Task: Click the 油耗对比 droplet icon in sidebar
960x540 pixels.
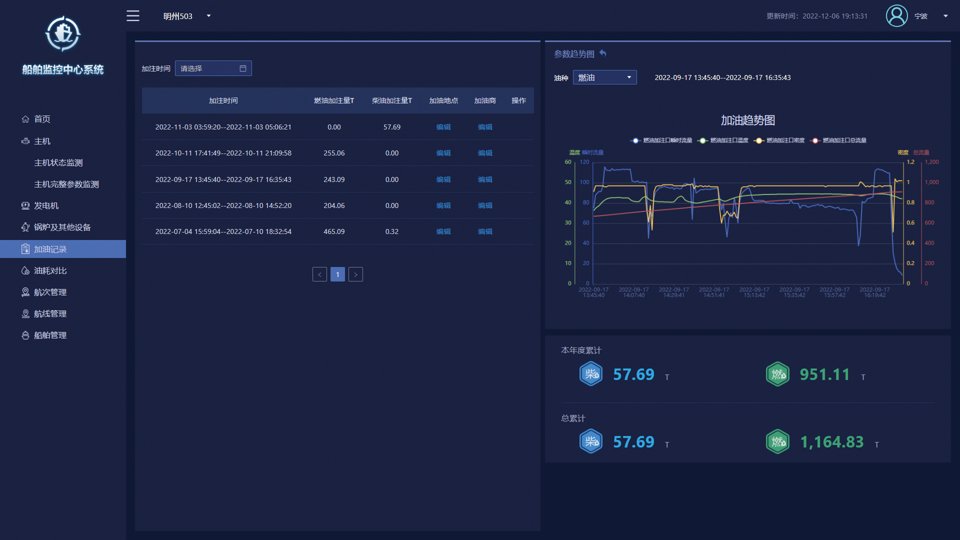Action: click(x=25, y=271)
